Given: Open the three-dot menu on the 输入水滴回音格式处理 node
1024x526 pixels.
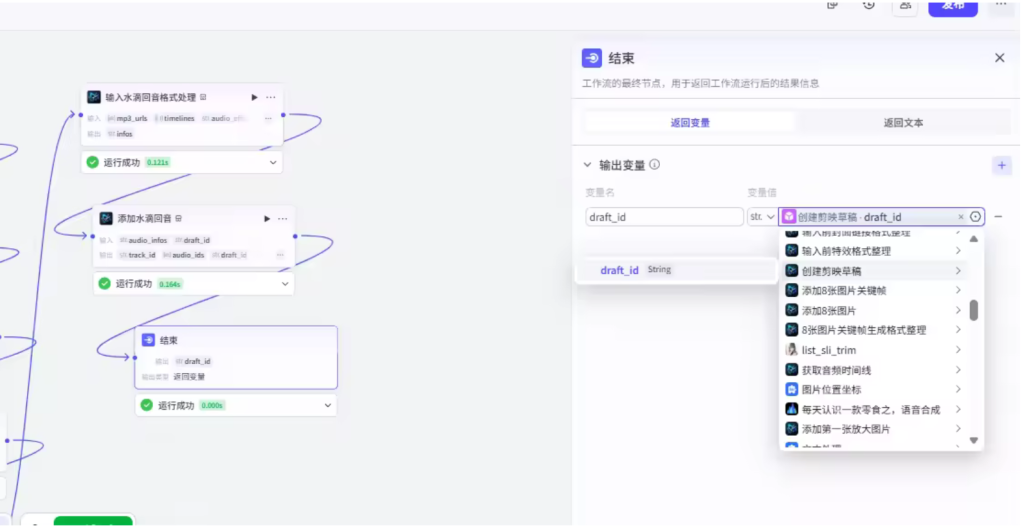Looking at the screenshot, I should click(x=271, y=97).
